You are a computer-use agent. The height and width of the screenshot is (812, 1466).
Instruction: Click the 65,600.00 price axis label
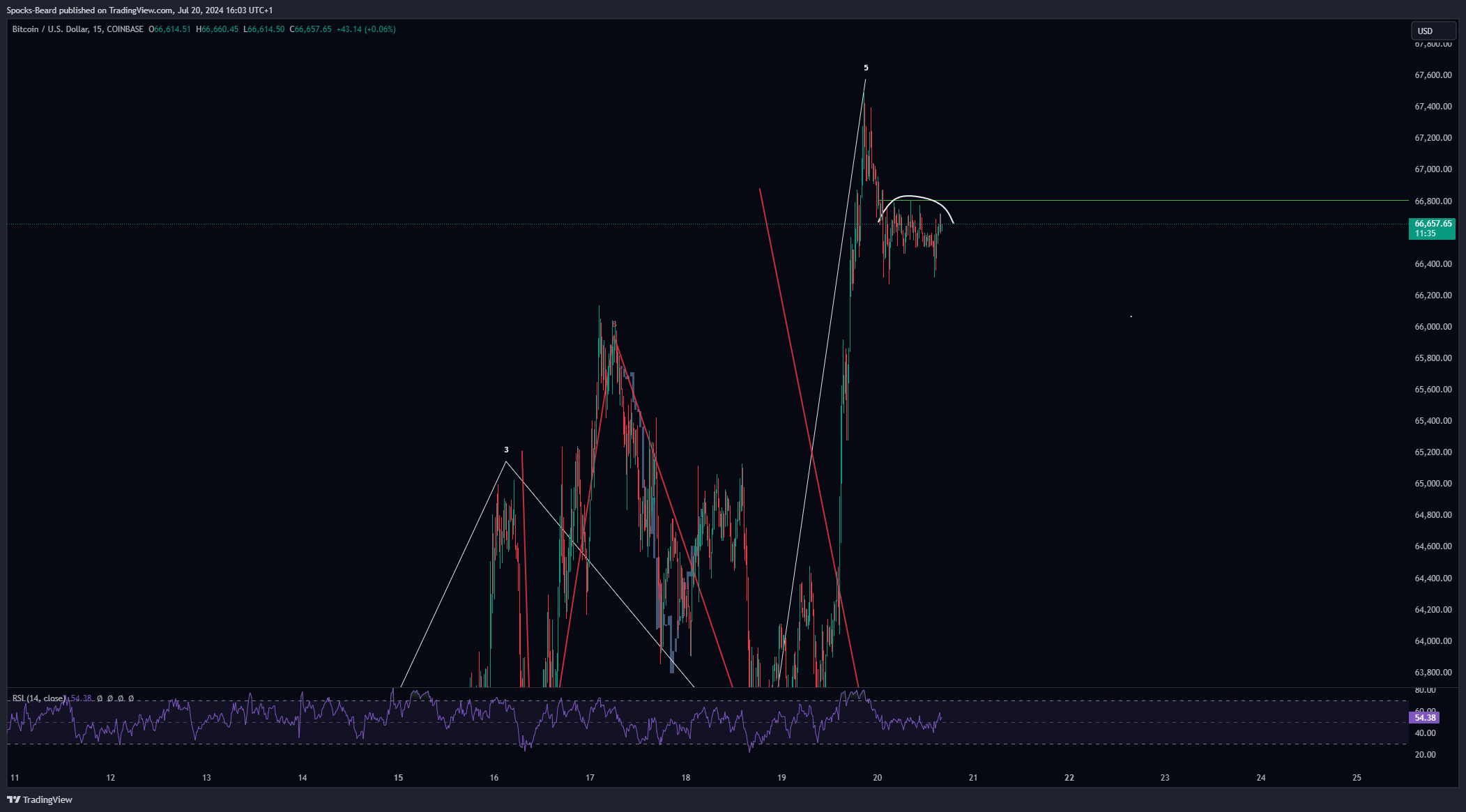point(1433,390)
